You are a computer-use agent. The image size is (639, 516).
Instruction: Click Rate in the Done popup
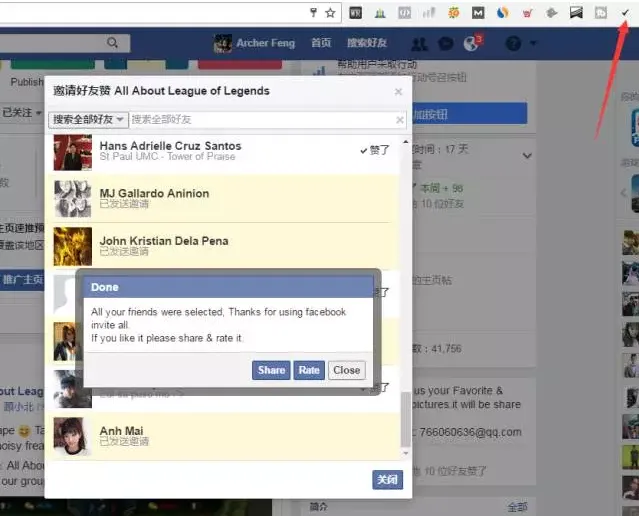point(309,370)
